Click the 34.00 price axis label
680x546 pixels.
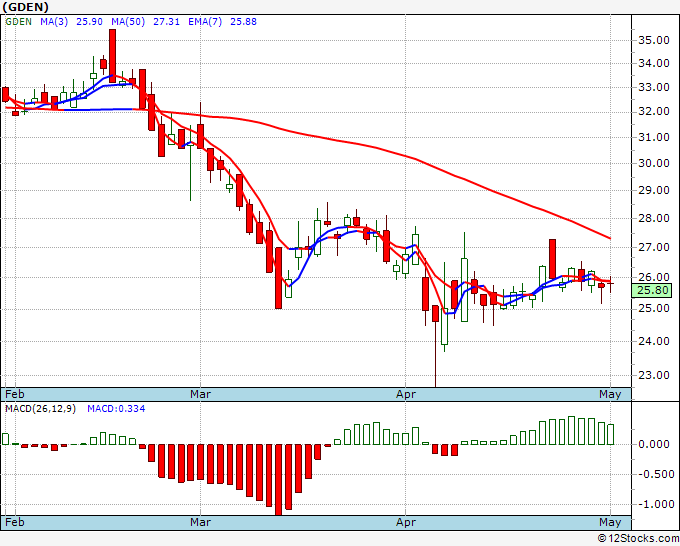tap(654, 63)
